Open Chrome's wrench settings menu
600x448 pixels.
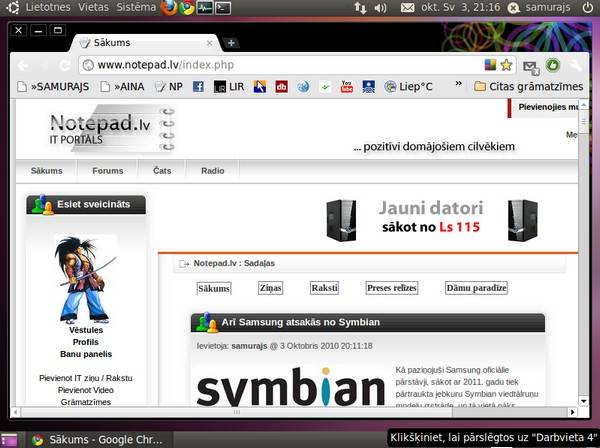pos(575,66)
